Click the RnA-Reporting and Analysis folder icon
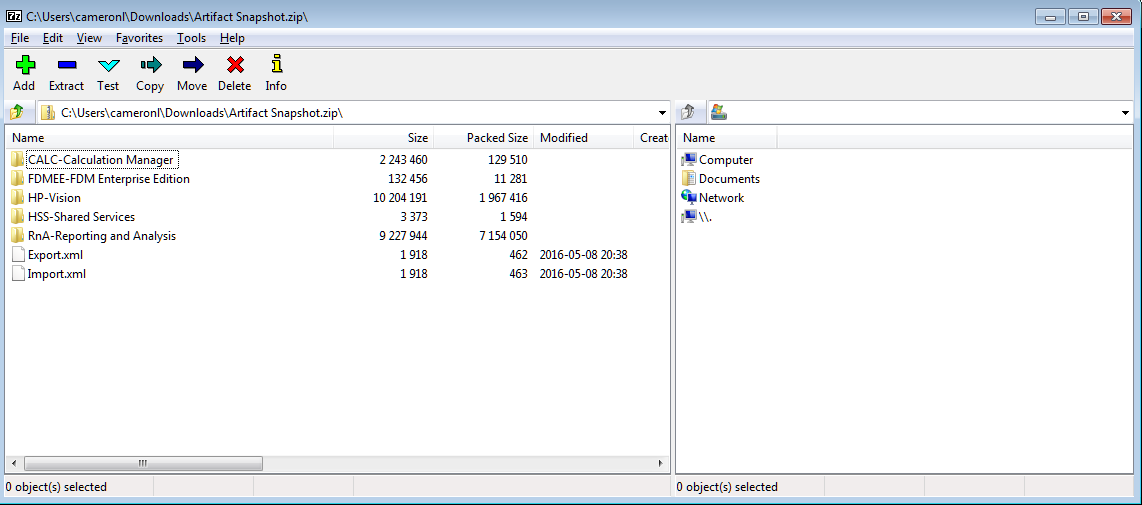 point(17,235)
